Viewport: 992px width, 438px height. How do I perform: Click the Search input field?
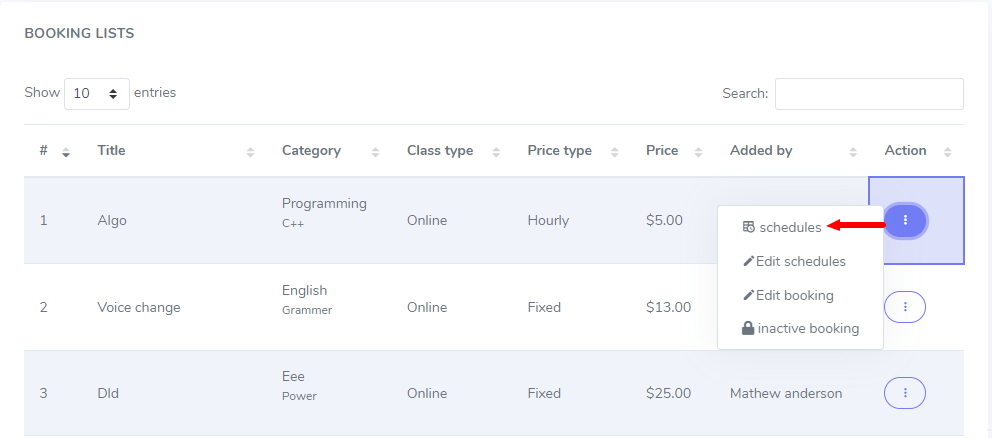click(x=868, y=94)
